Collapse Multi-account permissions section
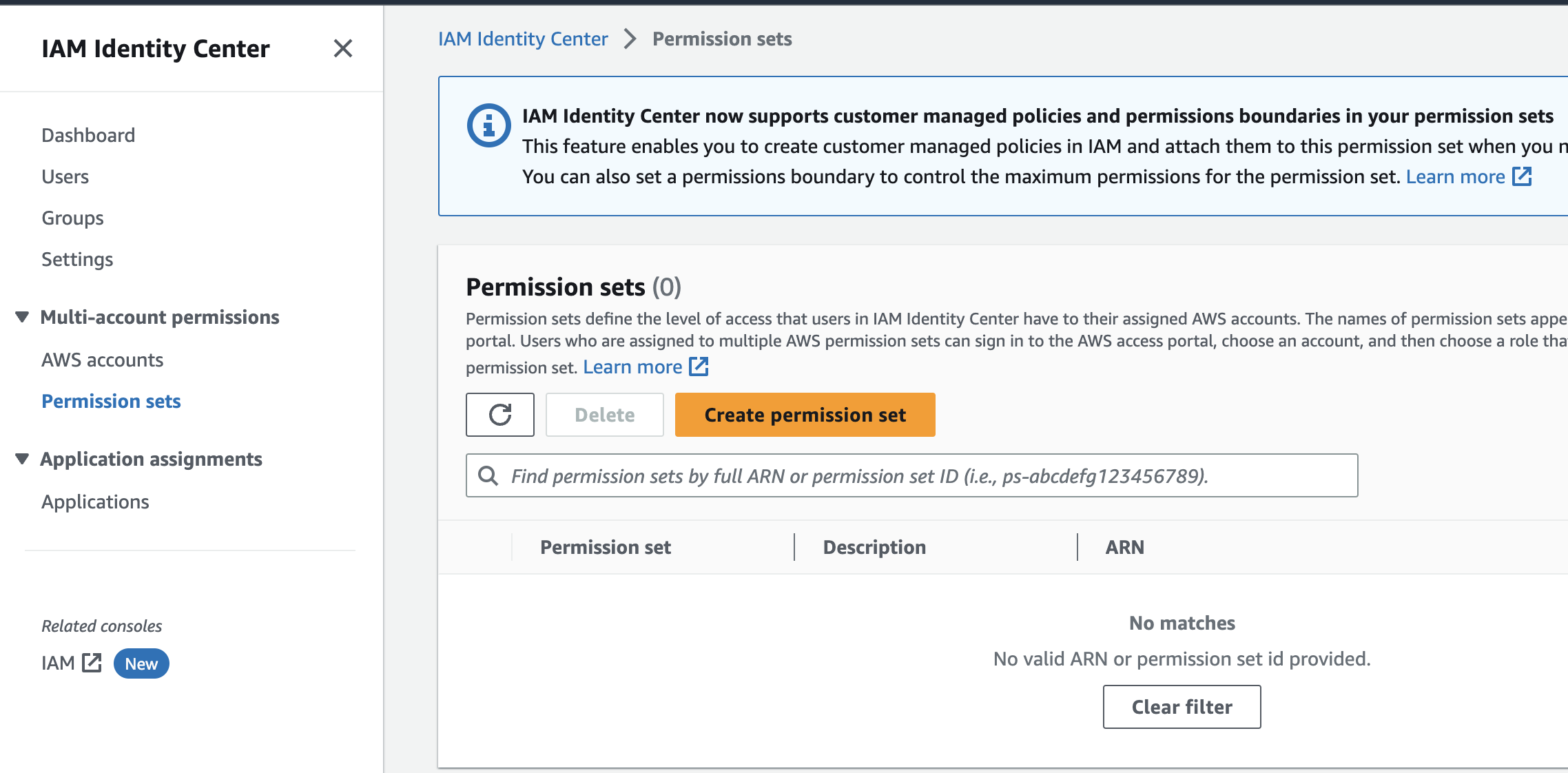 (22, 317)
